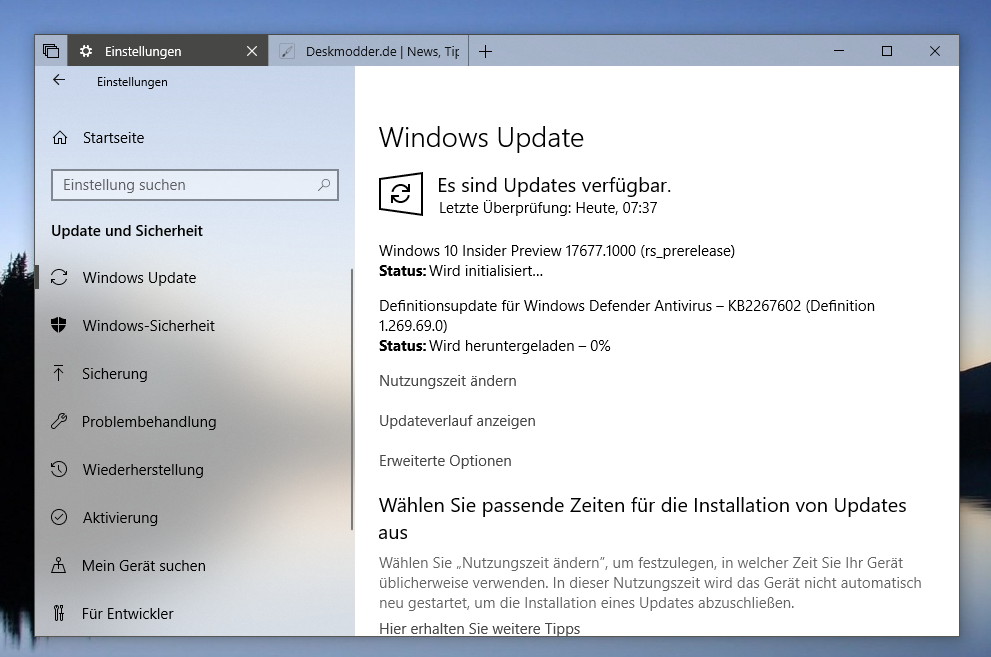
Task: Open the tab sets overview icon
Action: [50, 51]
